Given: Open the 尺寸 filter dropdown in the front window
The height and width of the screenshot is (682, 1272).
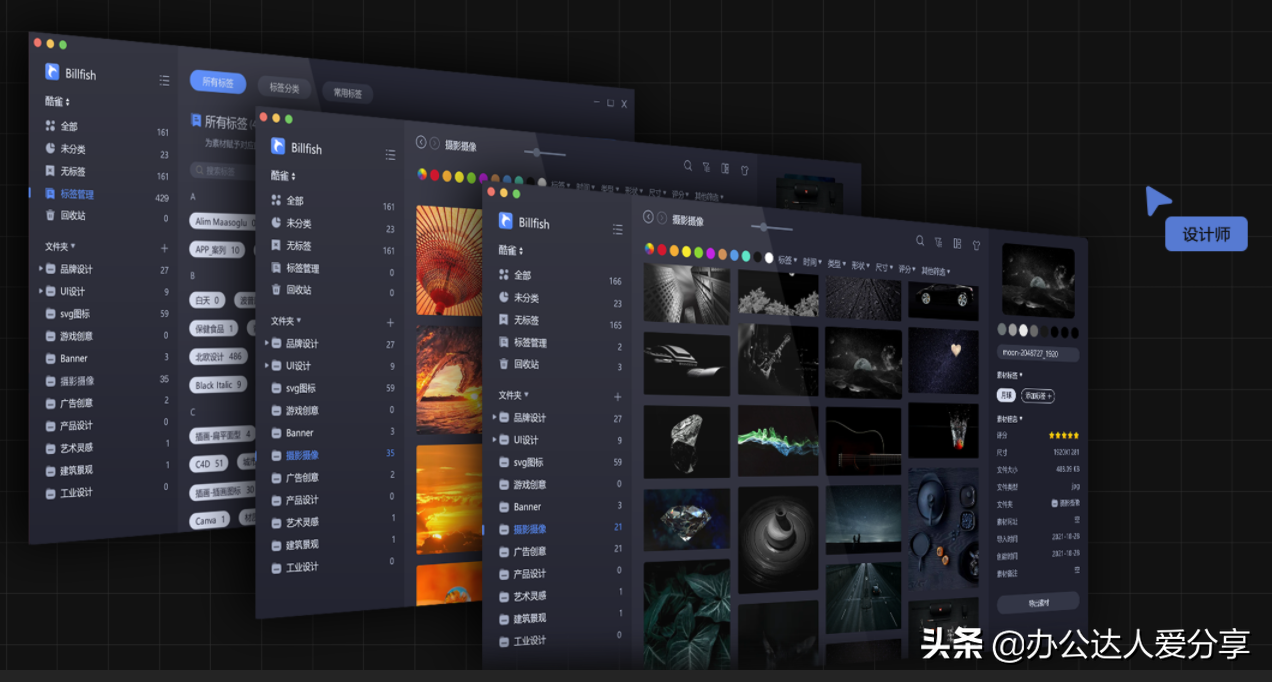Looking at the screenshot, I should pyautogui.click(x=884, y=267).
